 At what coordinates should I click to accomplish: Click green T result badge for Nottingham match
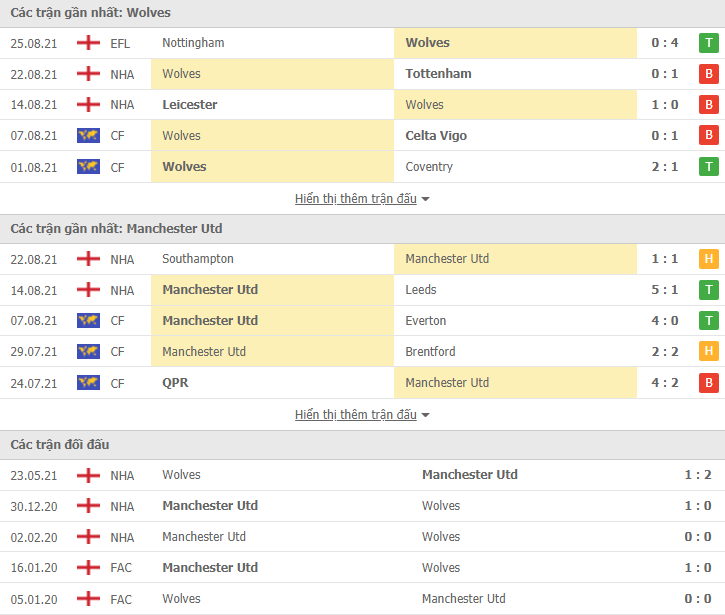[708, 43]
